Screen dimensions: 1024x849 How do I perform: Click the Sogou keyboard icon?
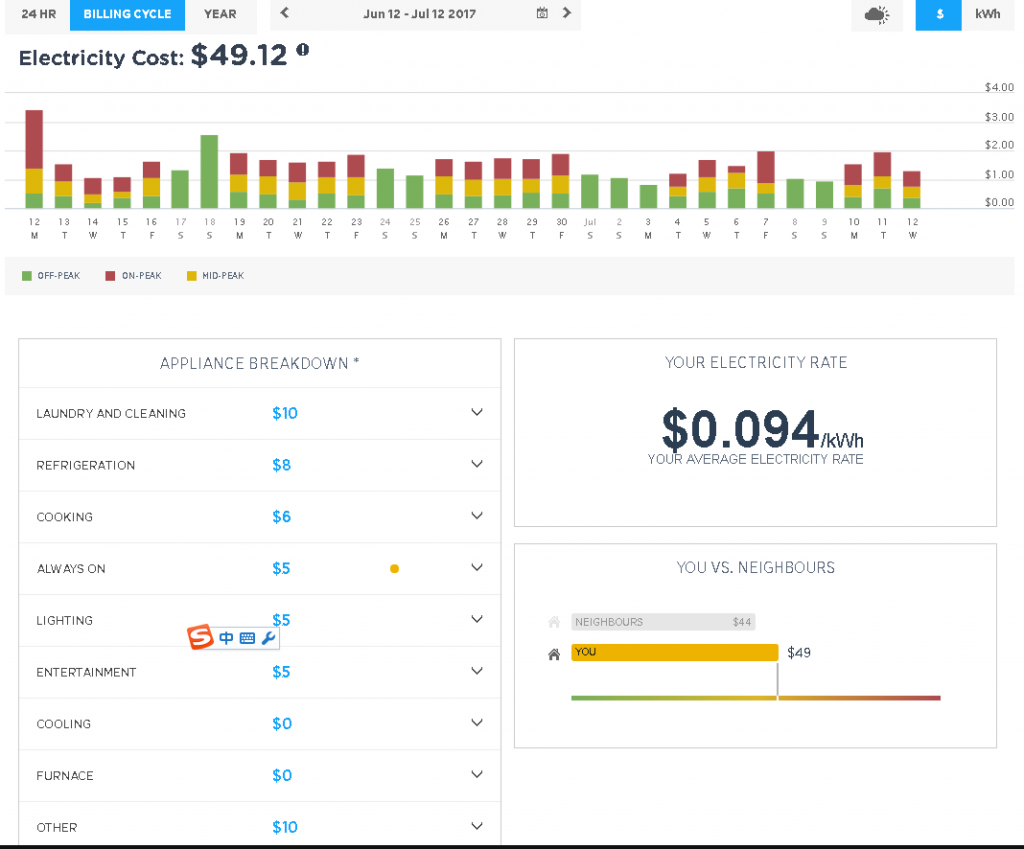247,638
